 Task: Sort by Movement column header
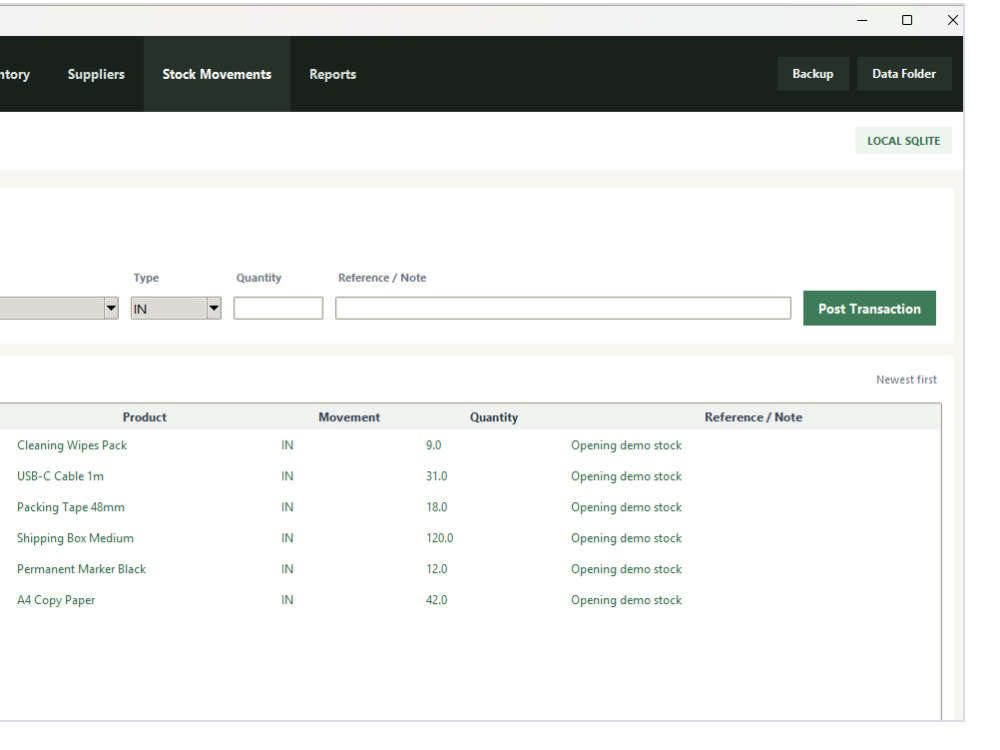tap(349, 417)
